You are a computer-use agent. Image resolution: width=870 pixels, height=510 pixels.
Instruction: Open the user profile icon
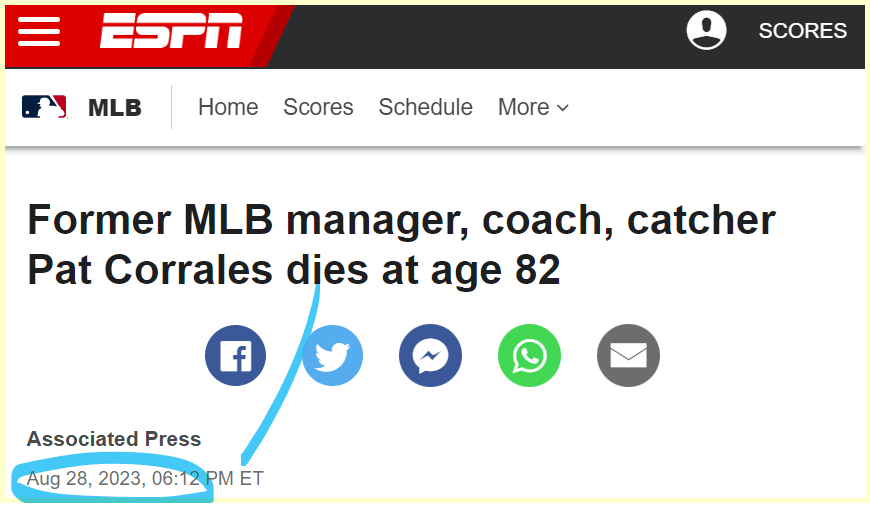click(706, 30)
